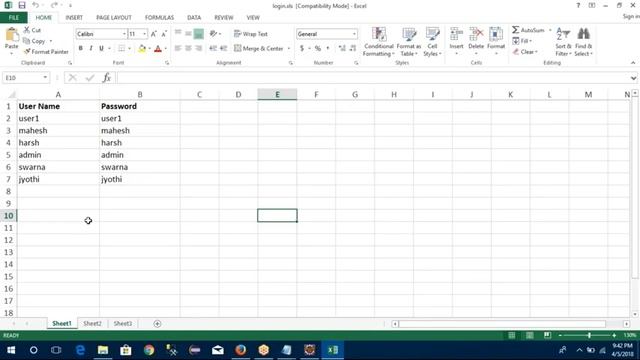This screenshot has width=640, height=360.
Task: Decrease the cell indent
Action: (213, 49)
